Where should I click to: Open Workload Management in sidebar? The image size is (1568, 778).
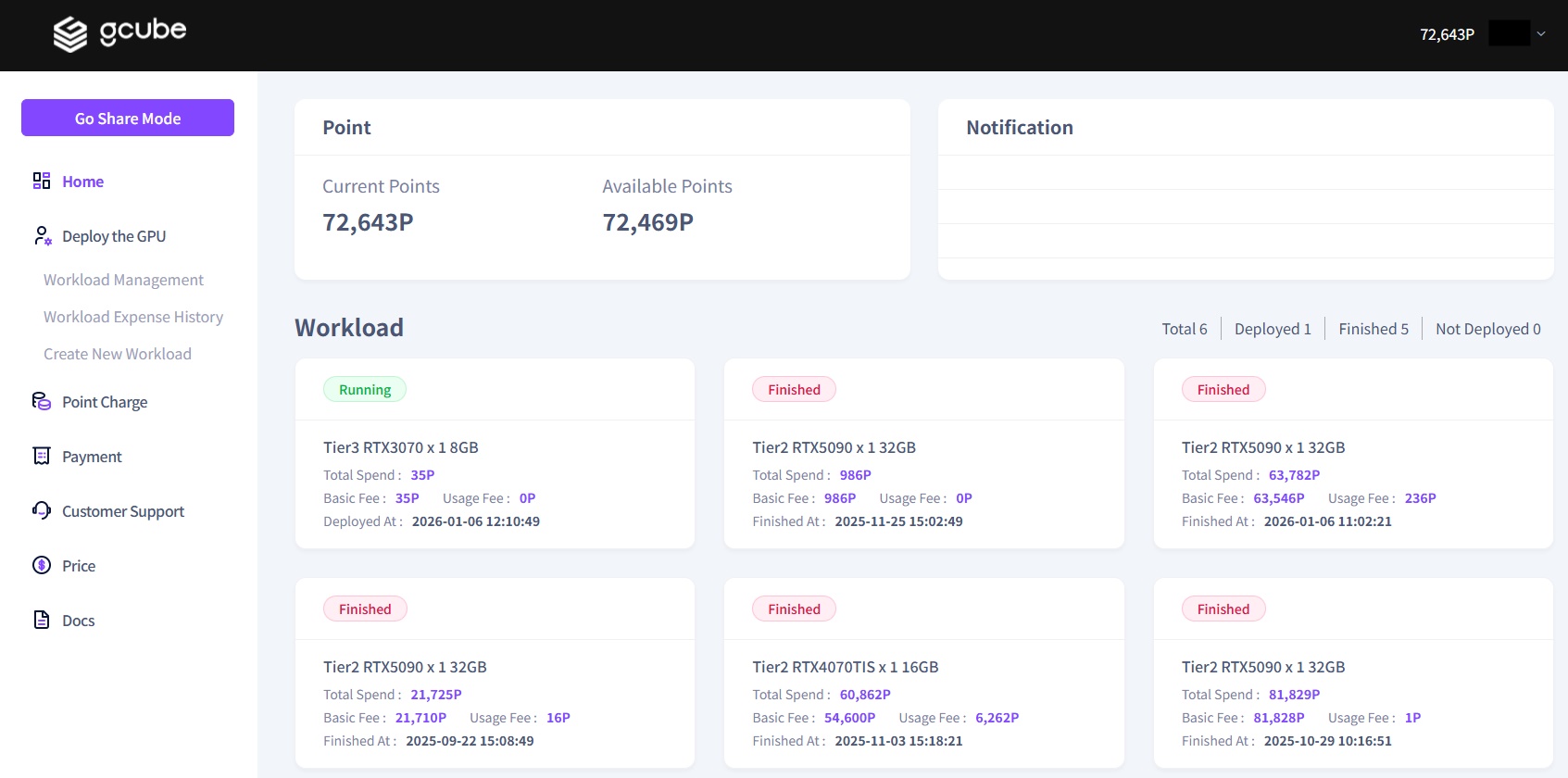tap(123, 280)
